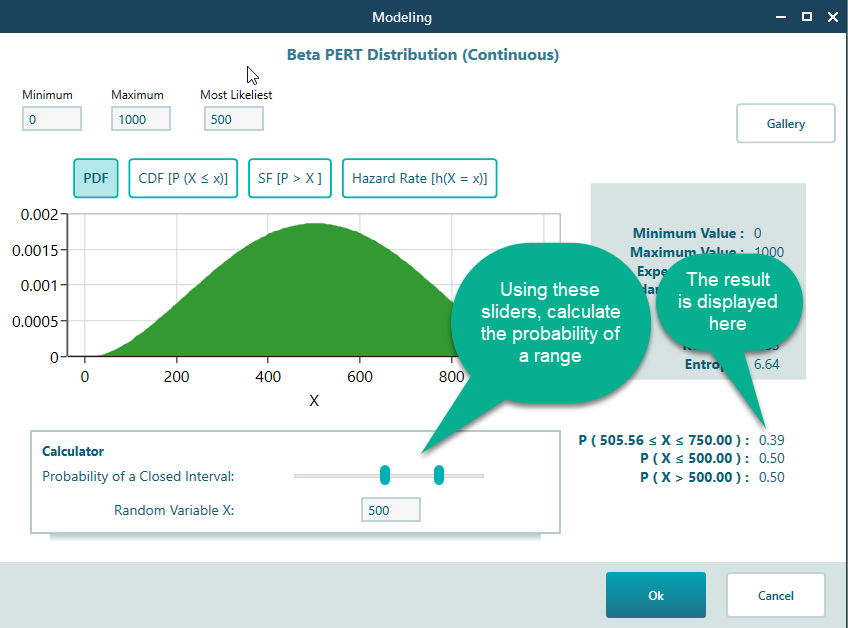The width and height of the screenshot is (848, 628).
Task: Focus the Random Variable X field
Action: point(390,510)
